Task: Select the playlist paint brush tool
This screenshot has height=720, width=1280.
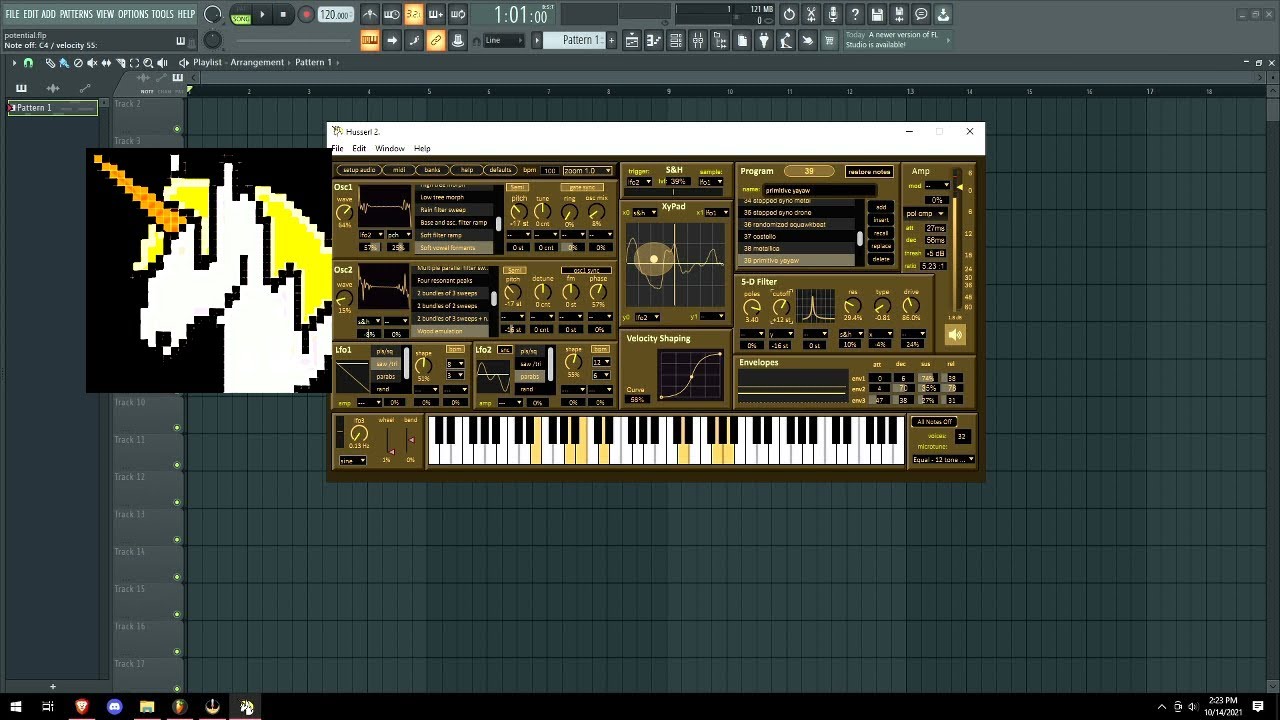Action: pos(64,63)
